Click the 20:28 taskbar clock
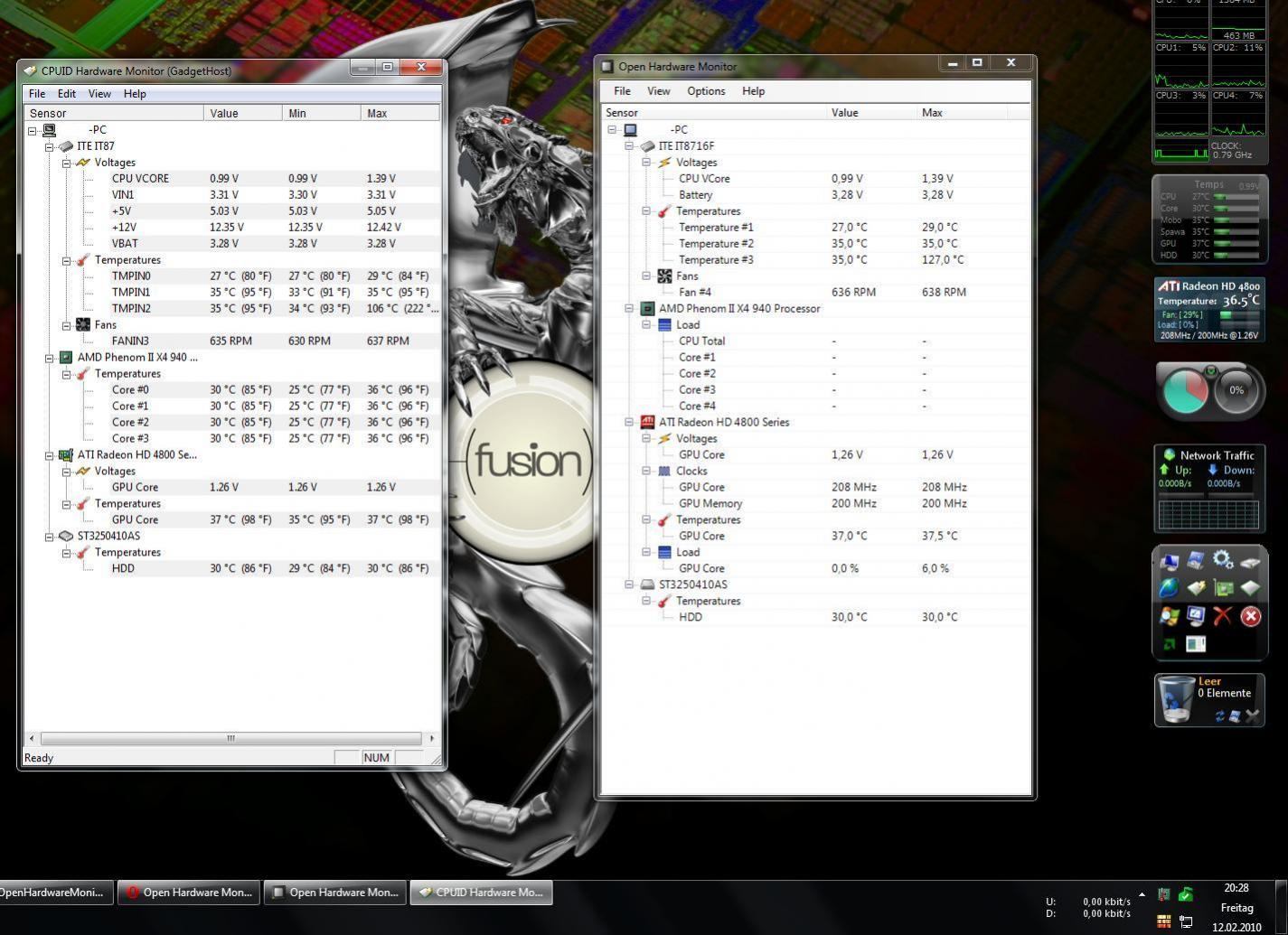This screenshot has height=935, width=1288. (1236, 888)
